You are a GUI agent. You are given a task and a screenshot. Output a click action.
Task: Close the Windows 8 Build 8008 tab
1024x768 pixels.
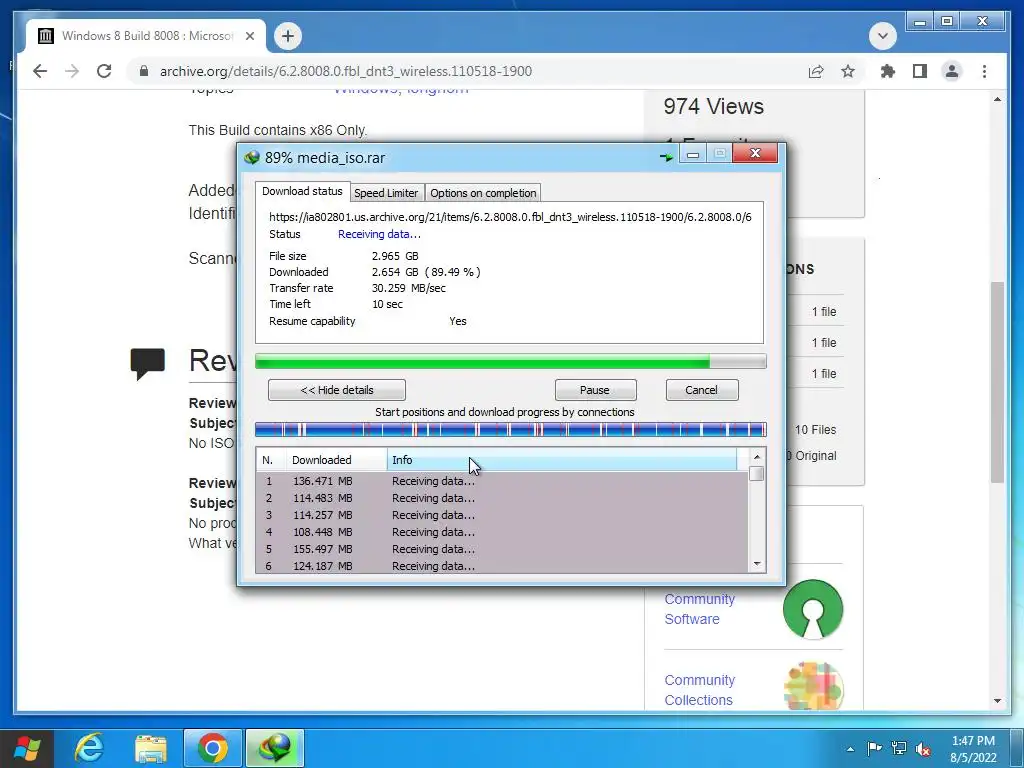tap(249, 36)
